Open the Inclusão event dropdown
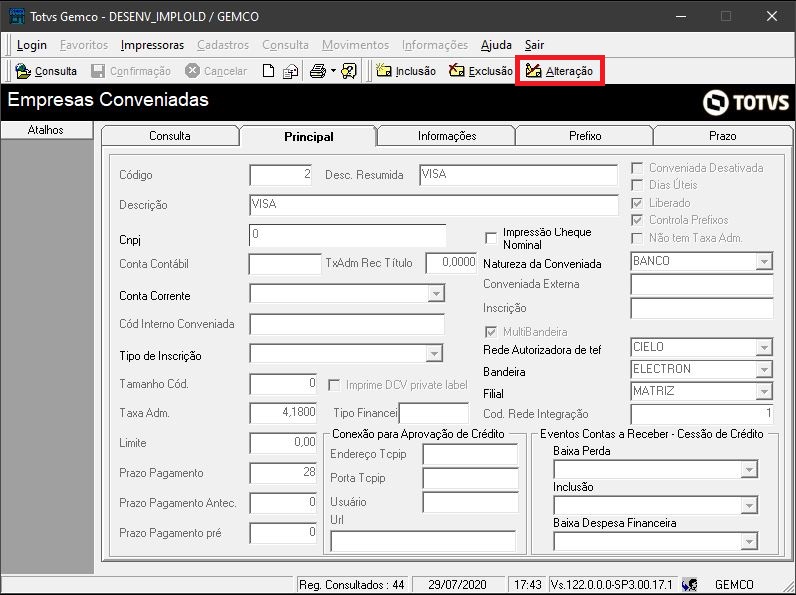The width and height of the screenshot is (796, 595). click(x=749, y=506)
